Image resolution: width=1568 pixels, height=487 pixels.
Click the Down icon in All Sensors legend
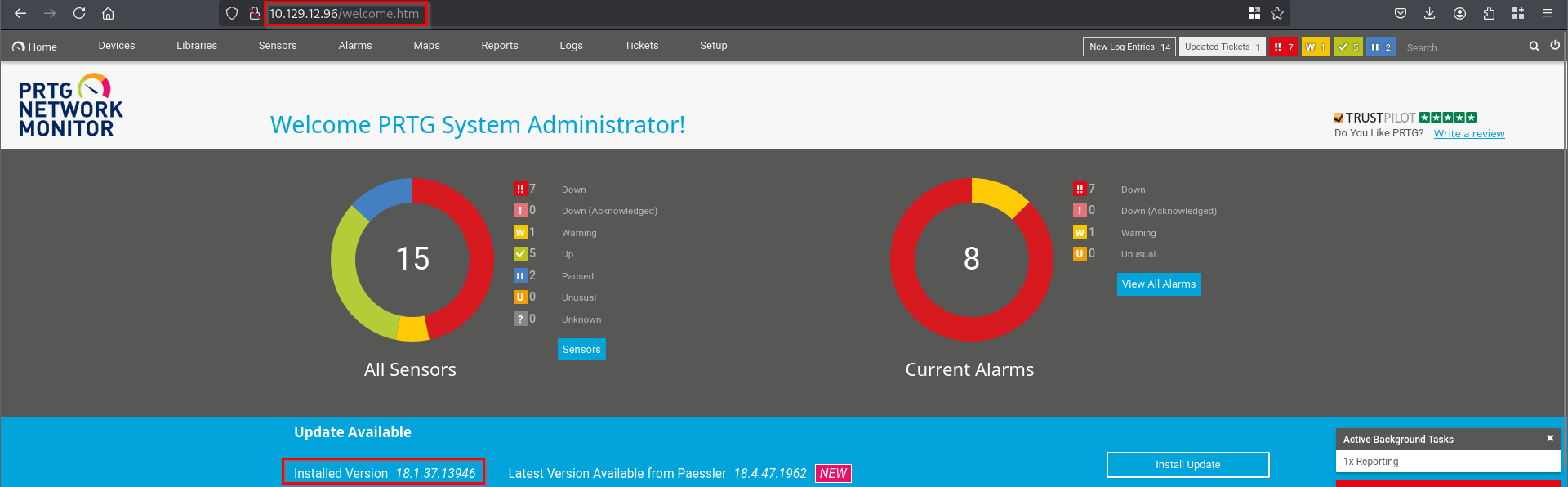520,189
